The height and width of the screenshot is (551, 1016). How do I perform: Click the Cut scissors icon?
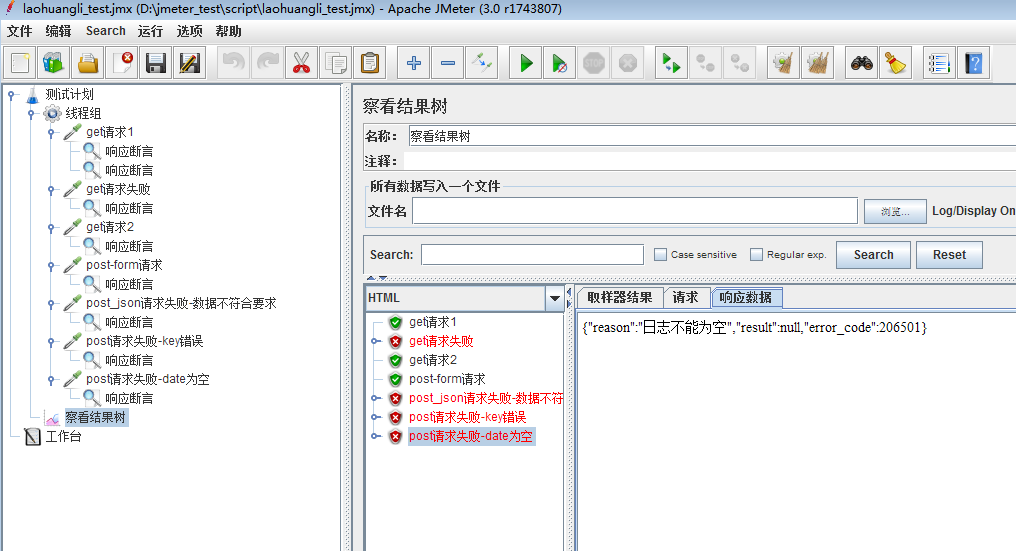(x=301, y=63)
